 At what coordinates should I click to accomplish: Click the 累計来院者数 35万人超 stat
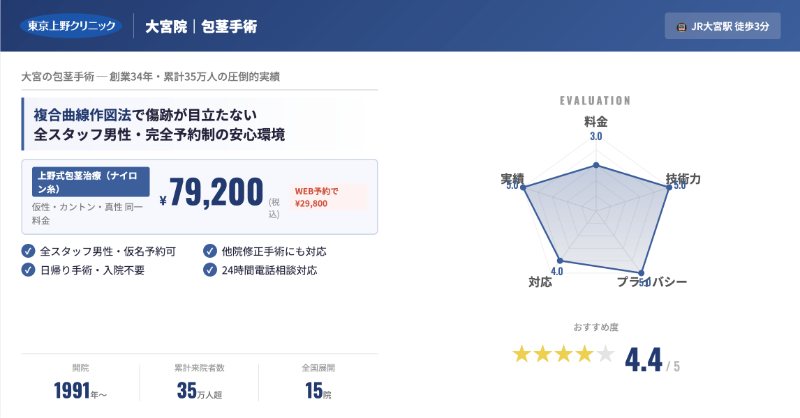click(198, 382)
